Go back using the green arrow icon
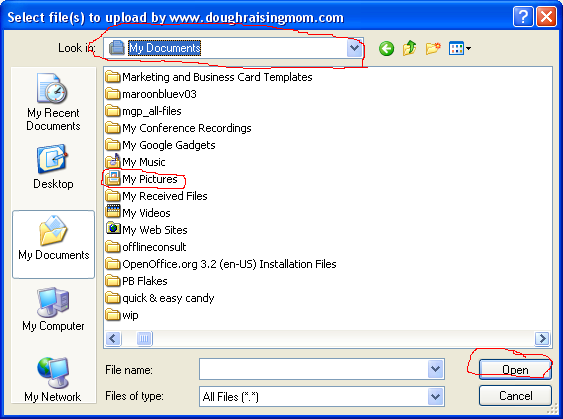563x419 pixels. coord(386,48)
